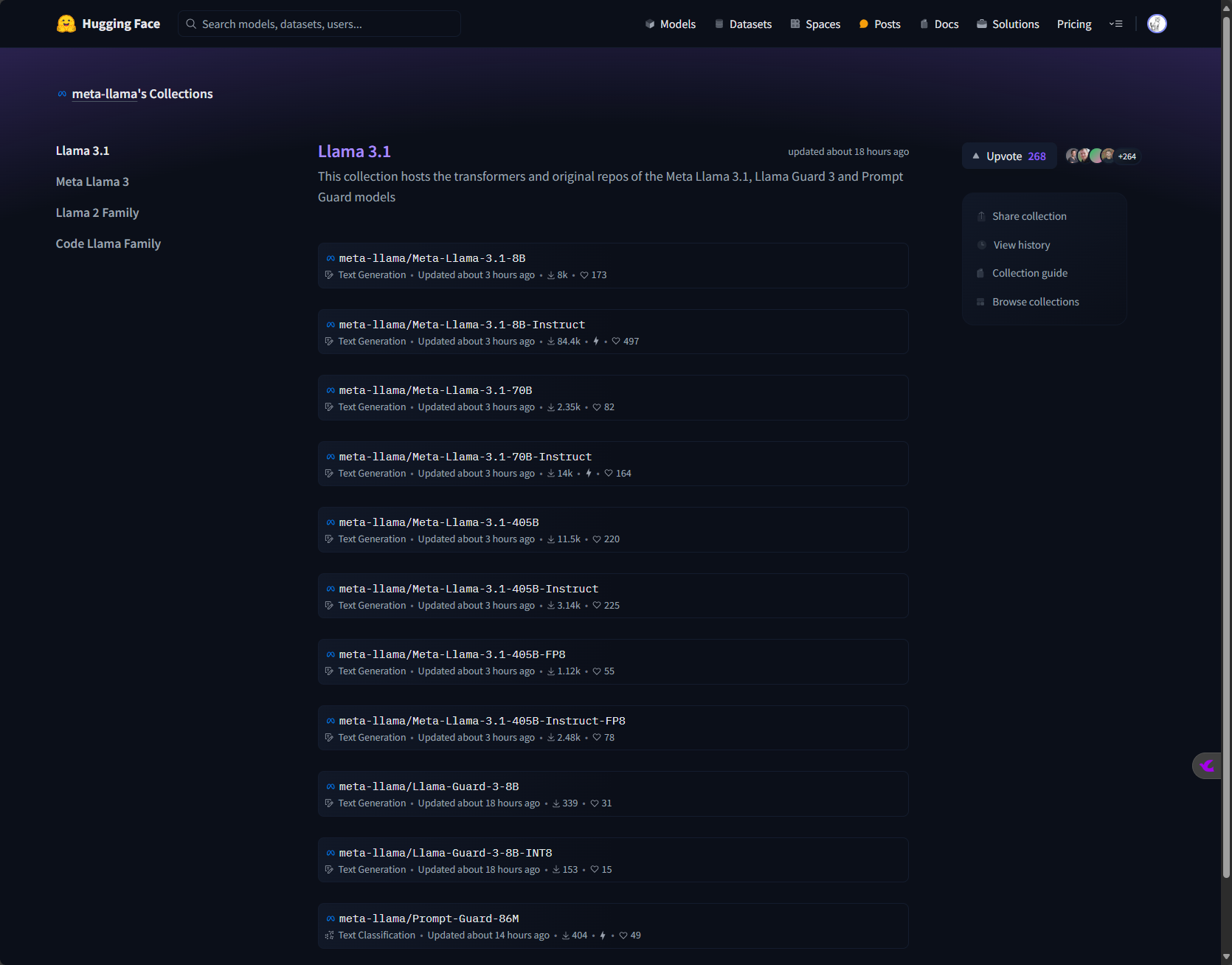Screen dimensions: 1232x965
Task: Click the lightning icon on Prompt-Guard-86M row
Action: pyautogui.click(x=603, y=935)
